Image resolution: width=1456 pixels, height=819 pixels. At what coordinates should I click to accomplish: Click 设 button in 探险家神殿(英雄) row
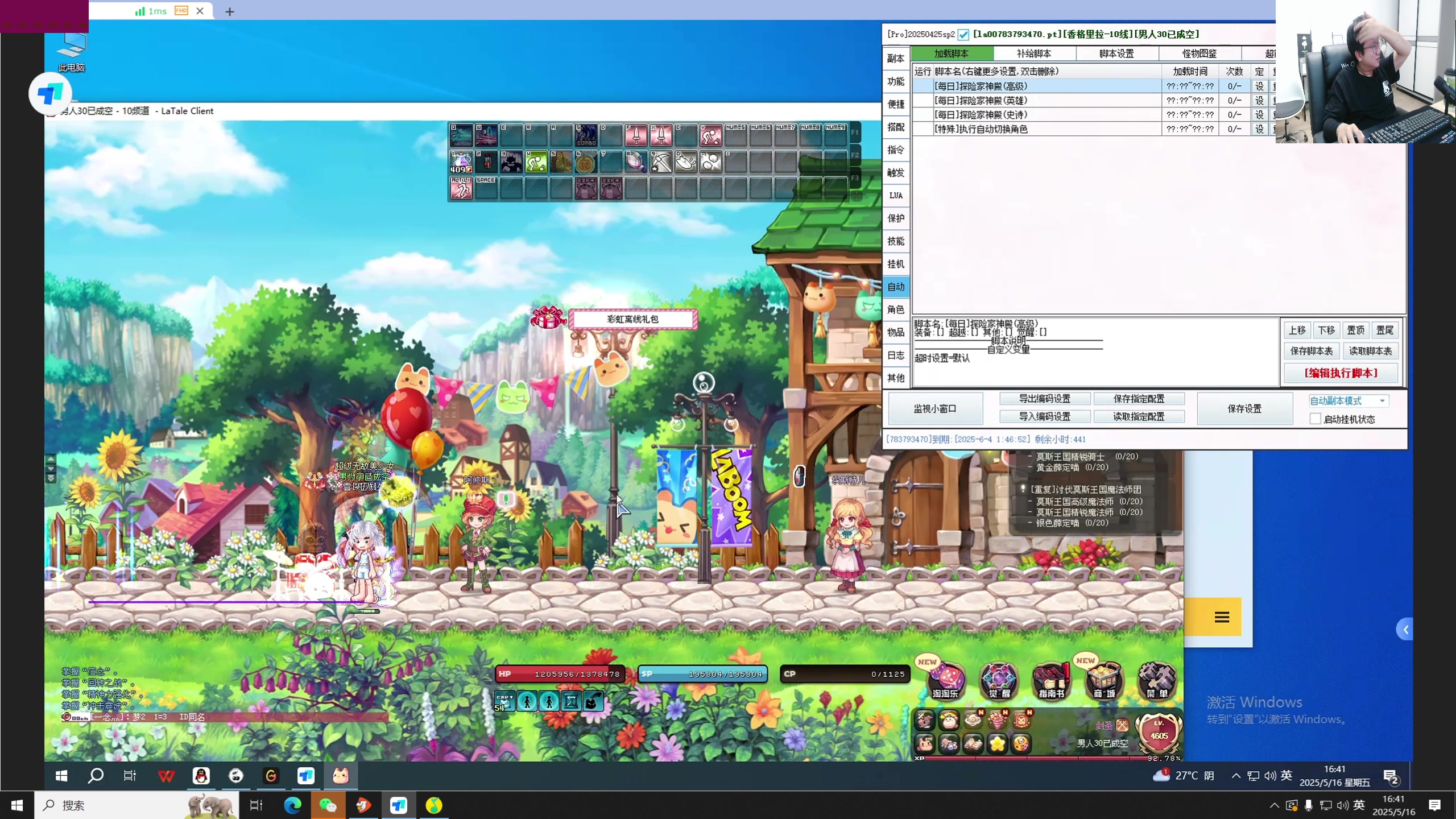(x=1259, y=101)
